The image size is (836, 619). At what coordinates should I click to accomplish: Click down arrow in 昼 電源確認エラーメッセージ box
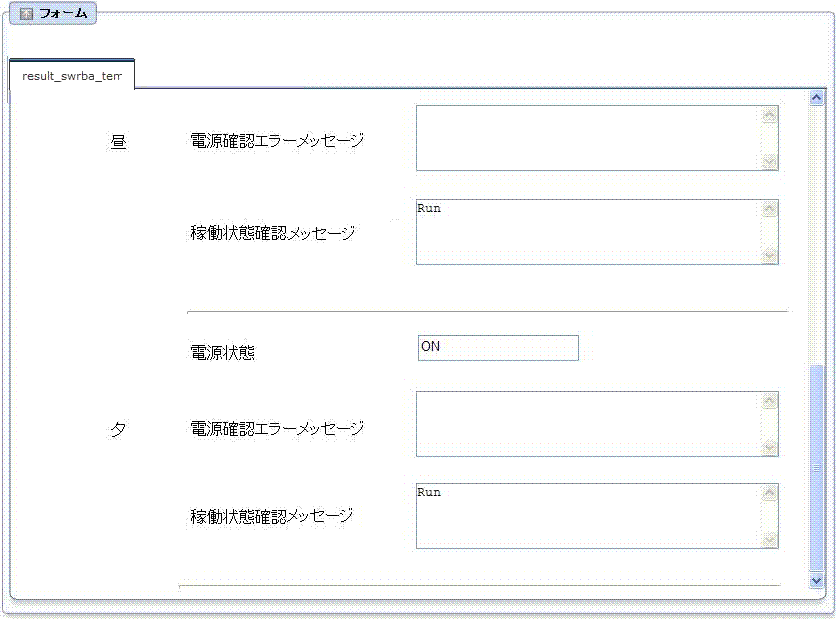click(769, 162)
